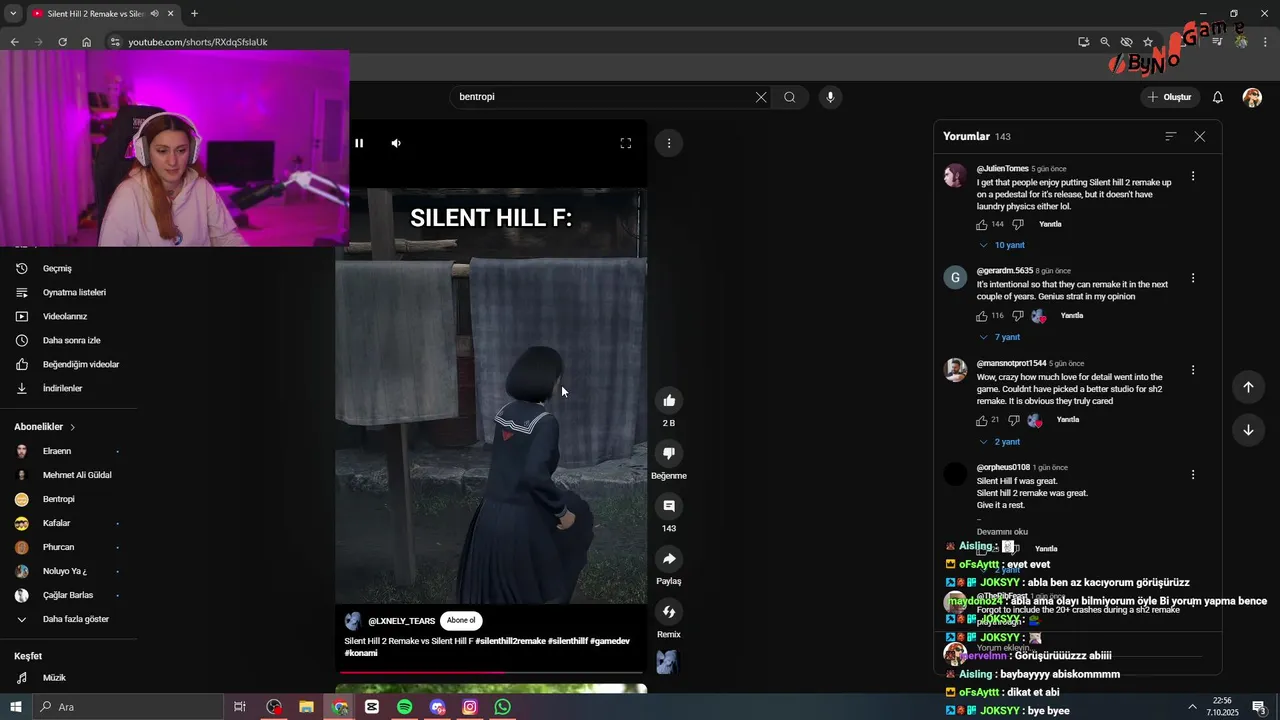Go to Chrome home page

[87, 42]
